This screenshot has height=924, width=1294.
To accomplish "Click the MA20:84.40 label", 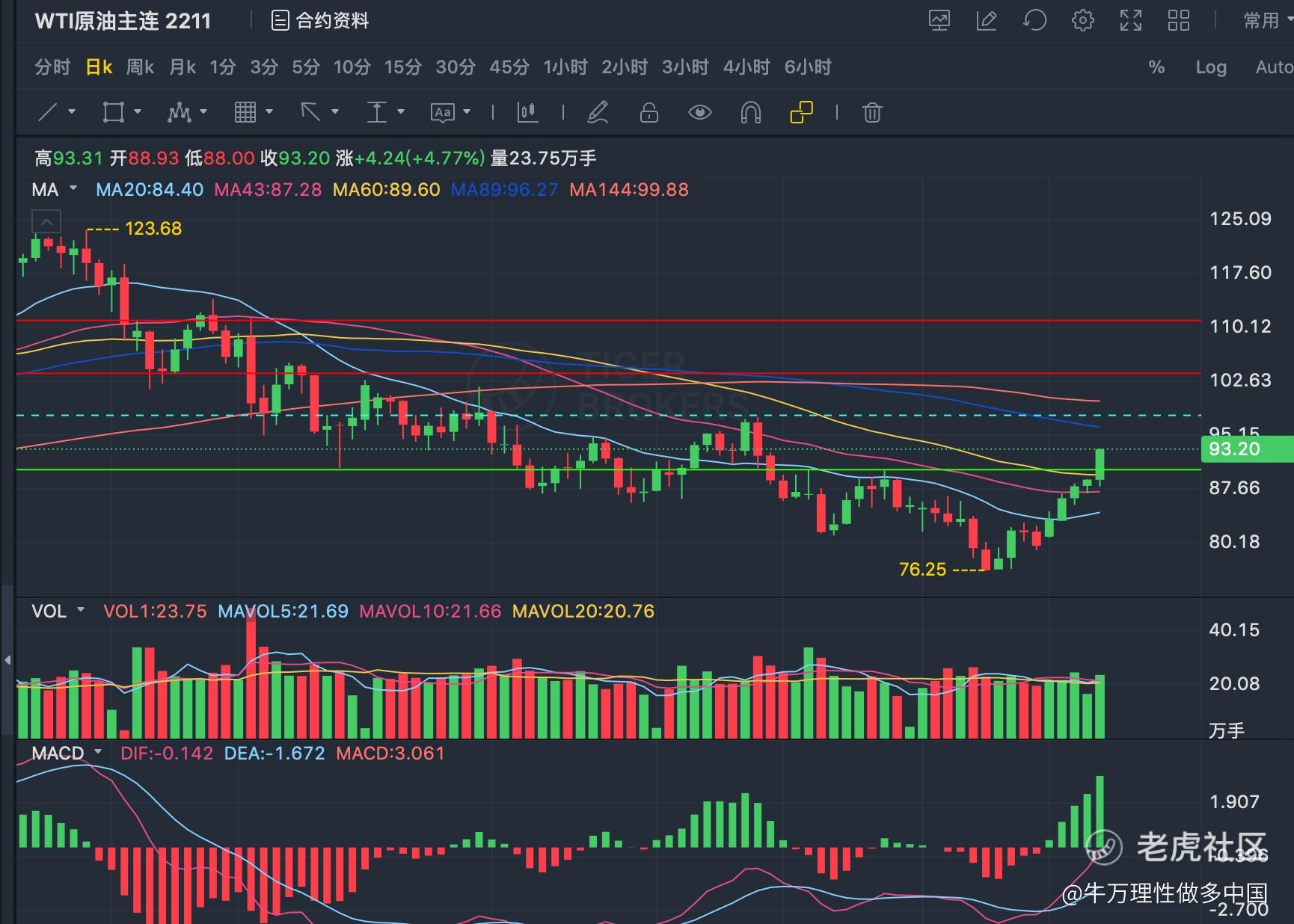I will click(150, 190).
